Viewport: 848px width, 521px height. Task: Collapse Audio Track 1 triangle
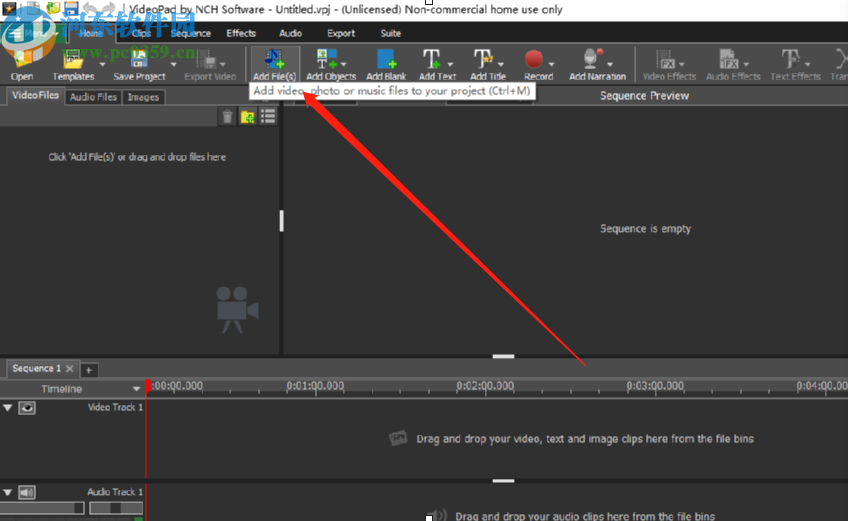pyautogui.click(x=8, y=492)
